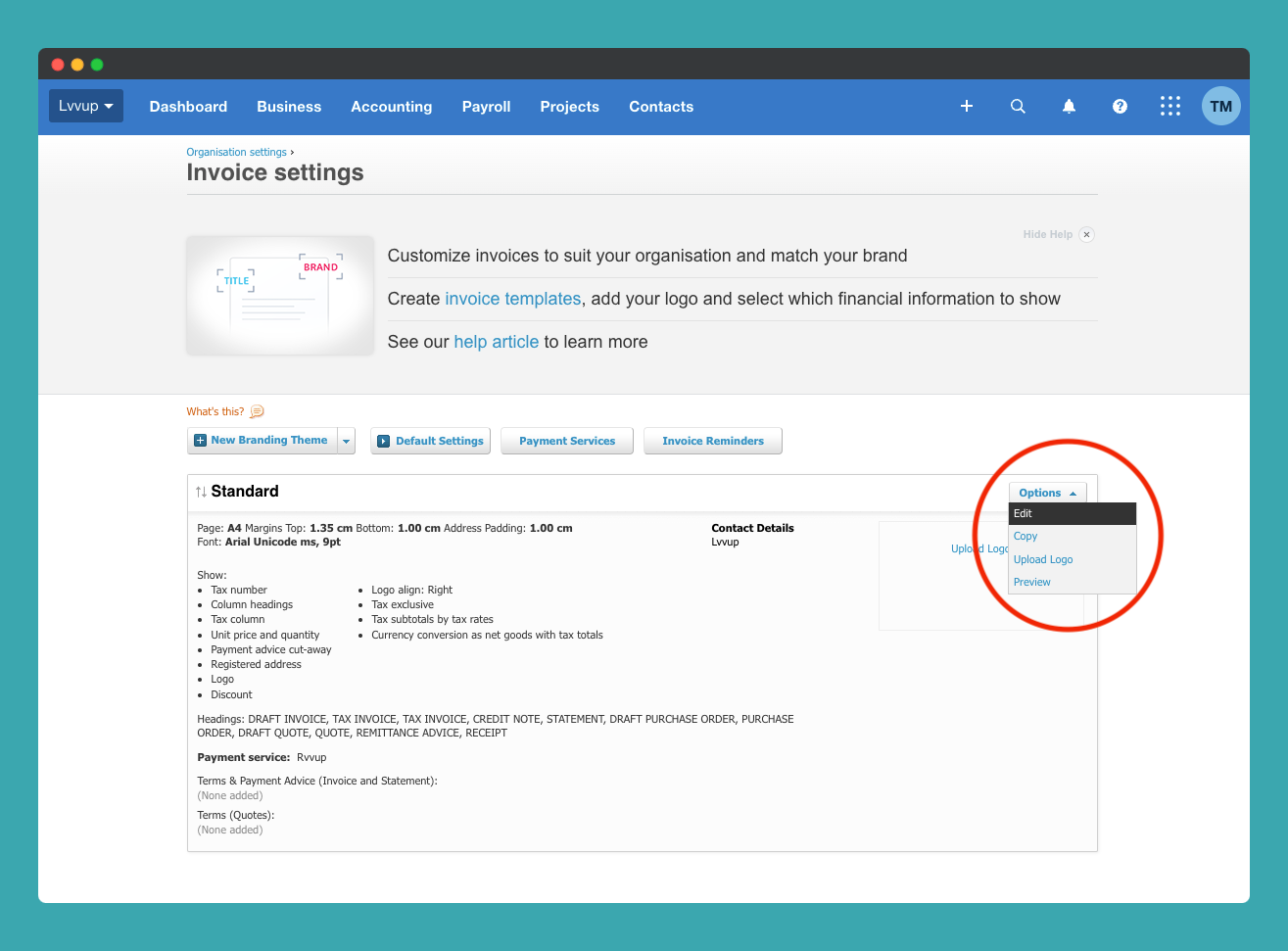Collapse the Options dropdown

1047,493
